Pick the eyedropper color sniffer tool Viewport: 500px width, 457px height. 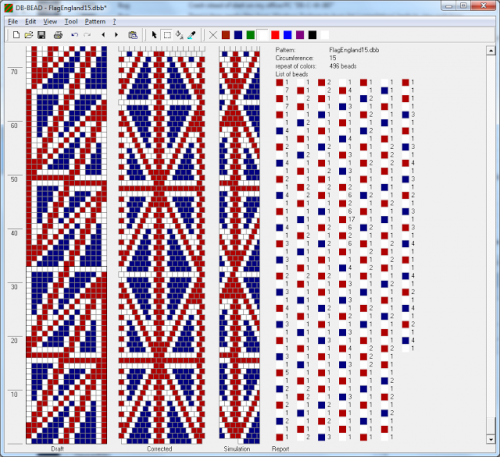(192, 35)
